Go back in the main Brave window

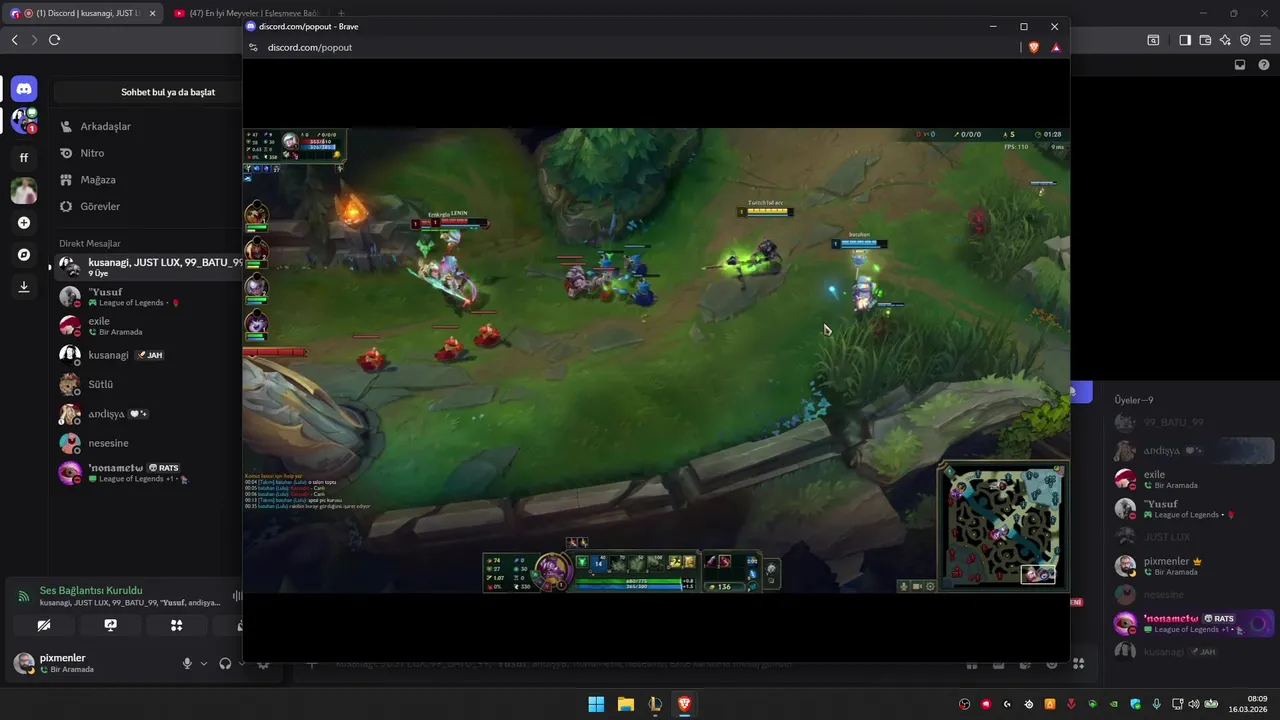click(x=14, y=40)
